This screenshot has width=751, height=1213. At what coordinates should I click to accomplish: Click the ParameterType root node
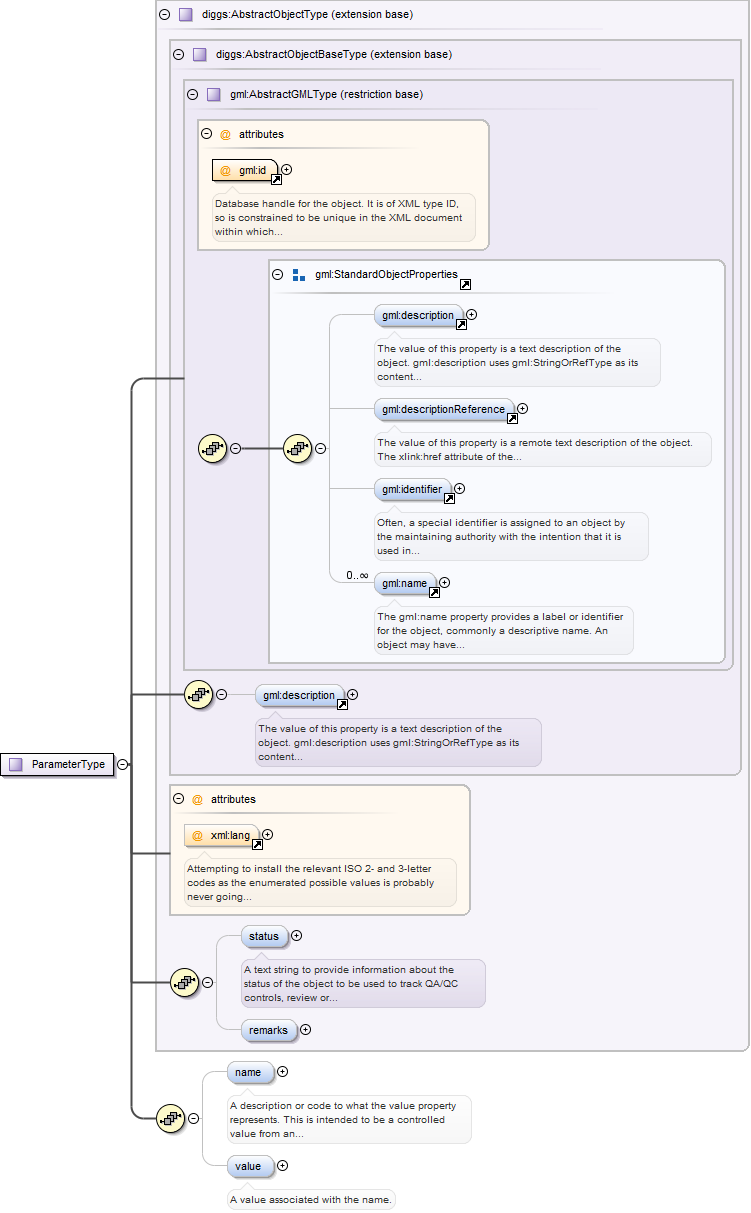point(58,764)
